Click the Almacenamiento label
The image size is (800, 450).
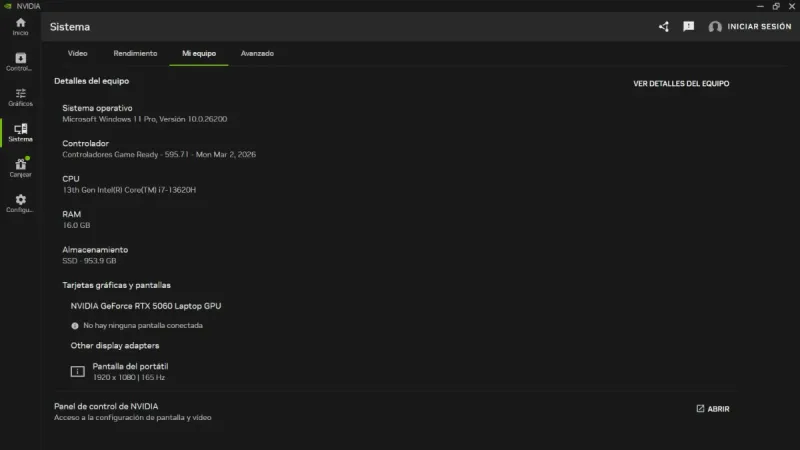(95, 250)
